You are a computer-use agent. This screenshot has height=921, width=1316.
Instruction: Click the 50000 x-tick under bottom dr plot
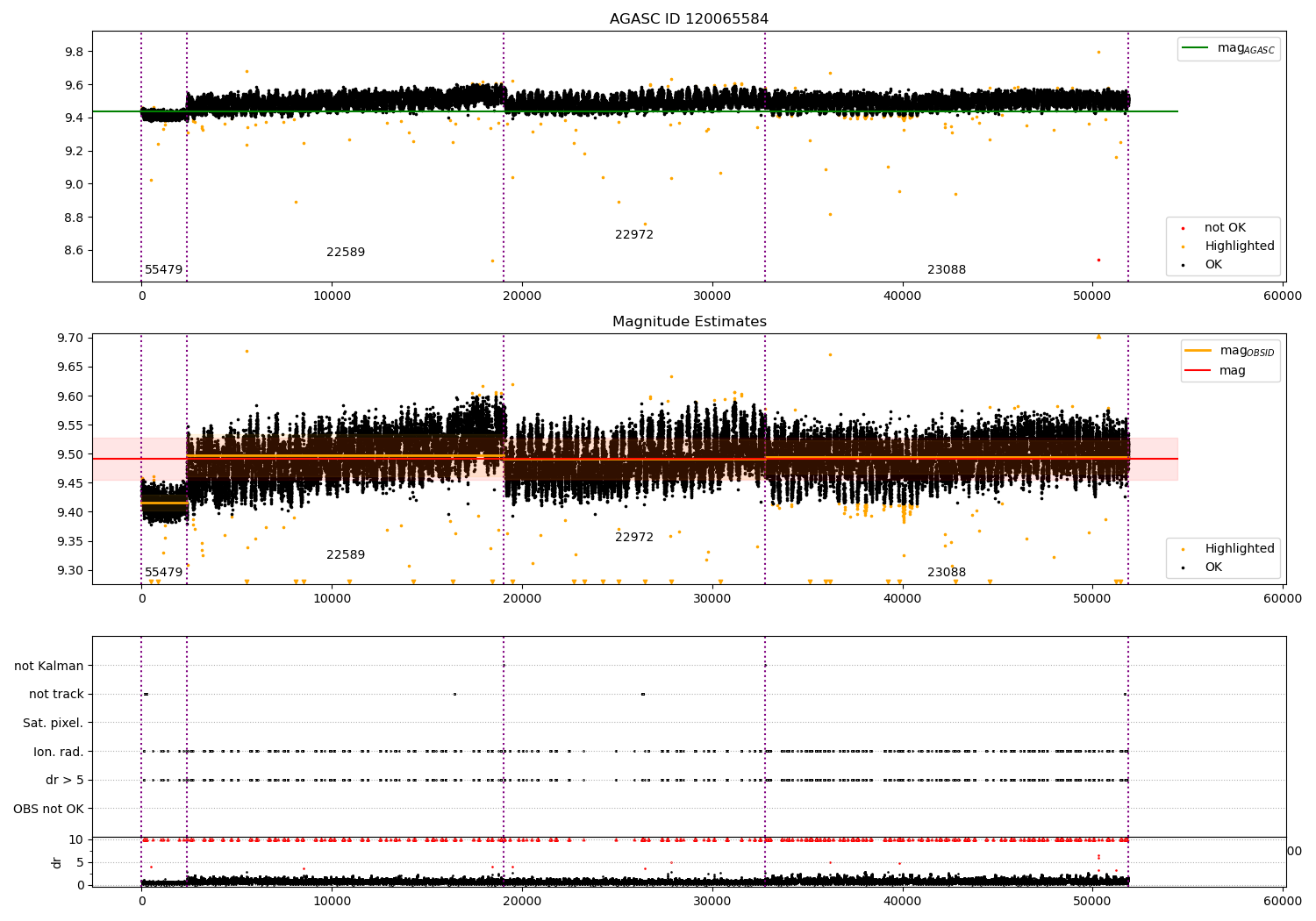[x=1092, y=901]
